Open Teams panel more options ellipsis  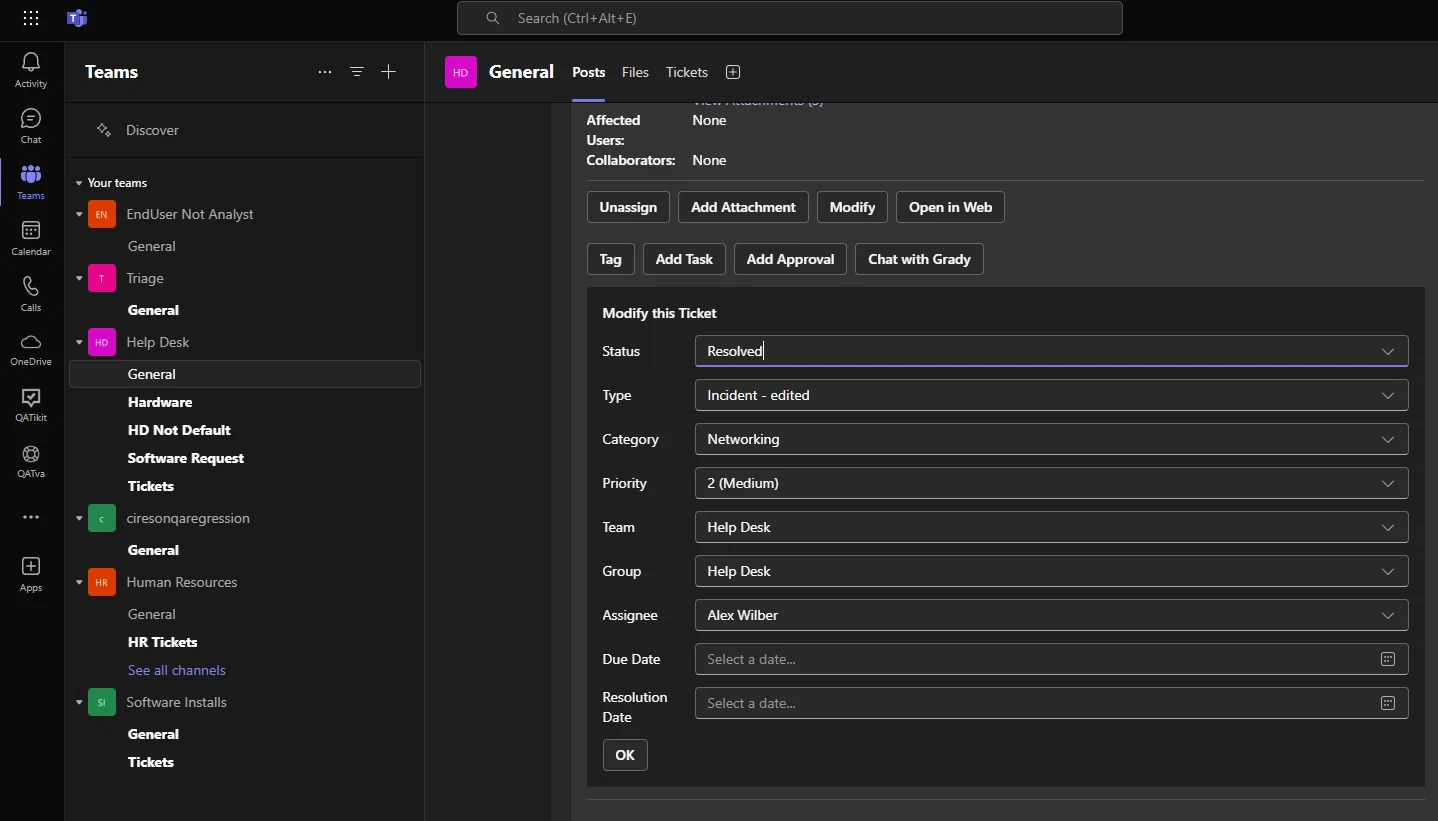click(x=325, y=72)
